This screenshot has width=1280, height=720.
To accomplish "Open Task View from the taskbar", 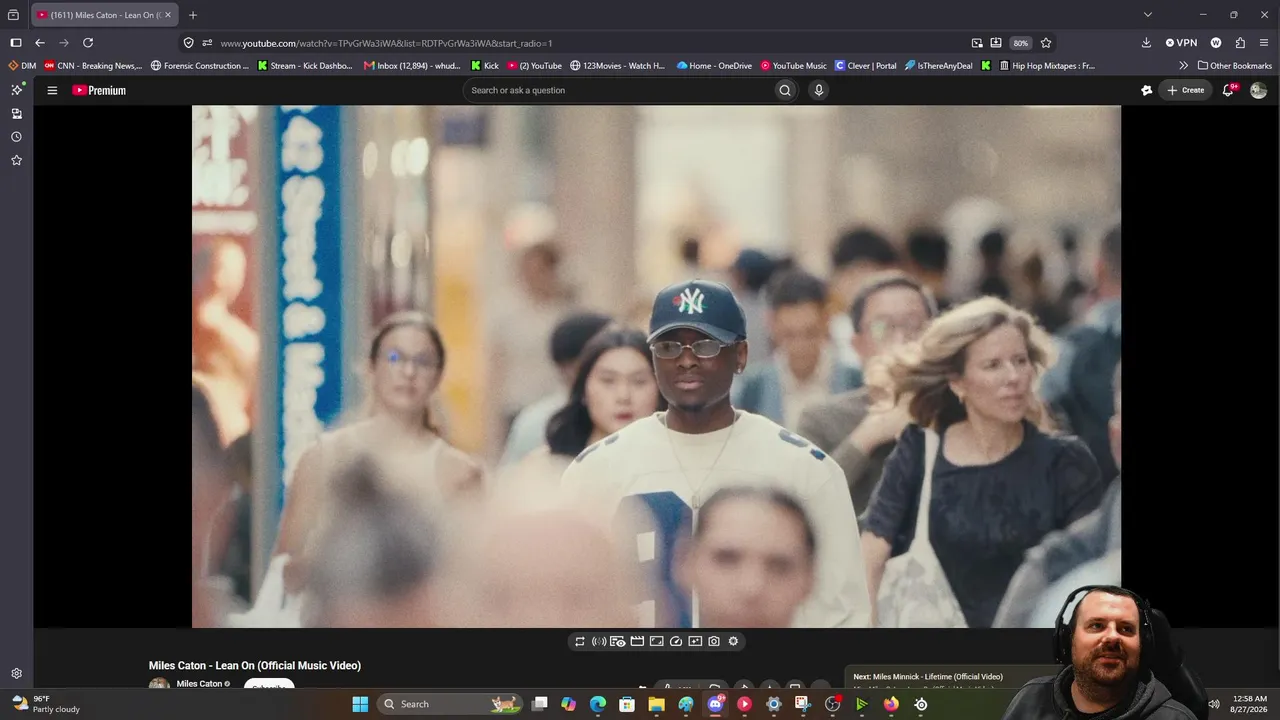I will click(x=540, y=704).
